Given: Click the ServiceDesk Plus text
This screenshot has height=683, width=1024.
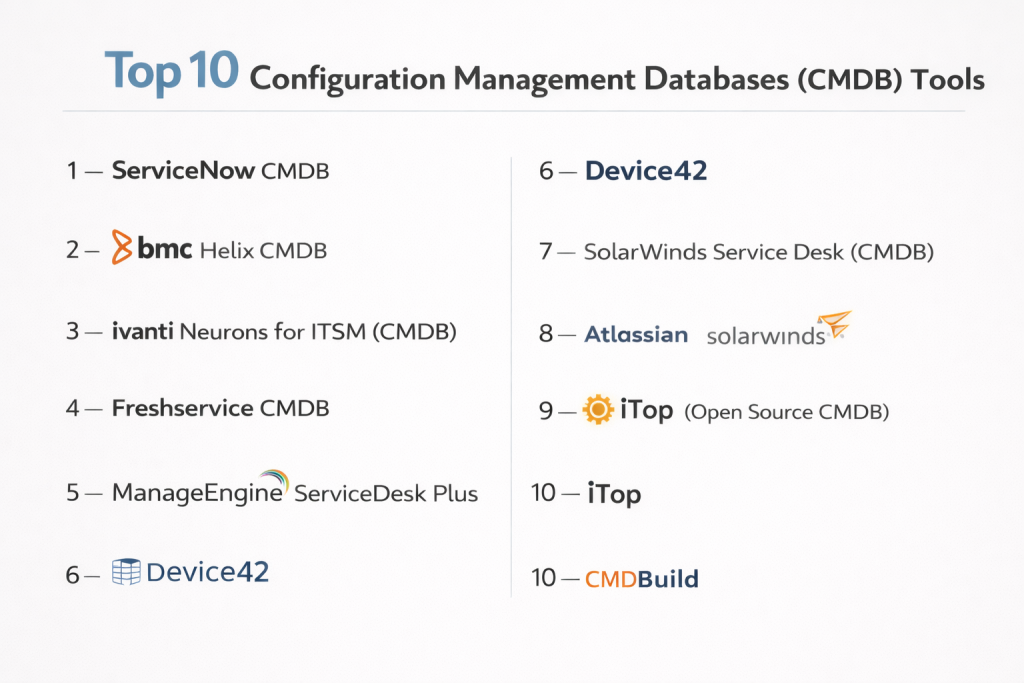Looking at the screenshot, I should pos(386,493).
